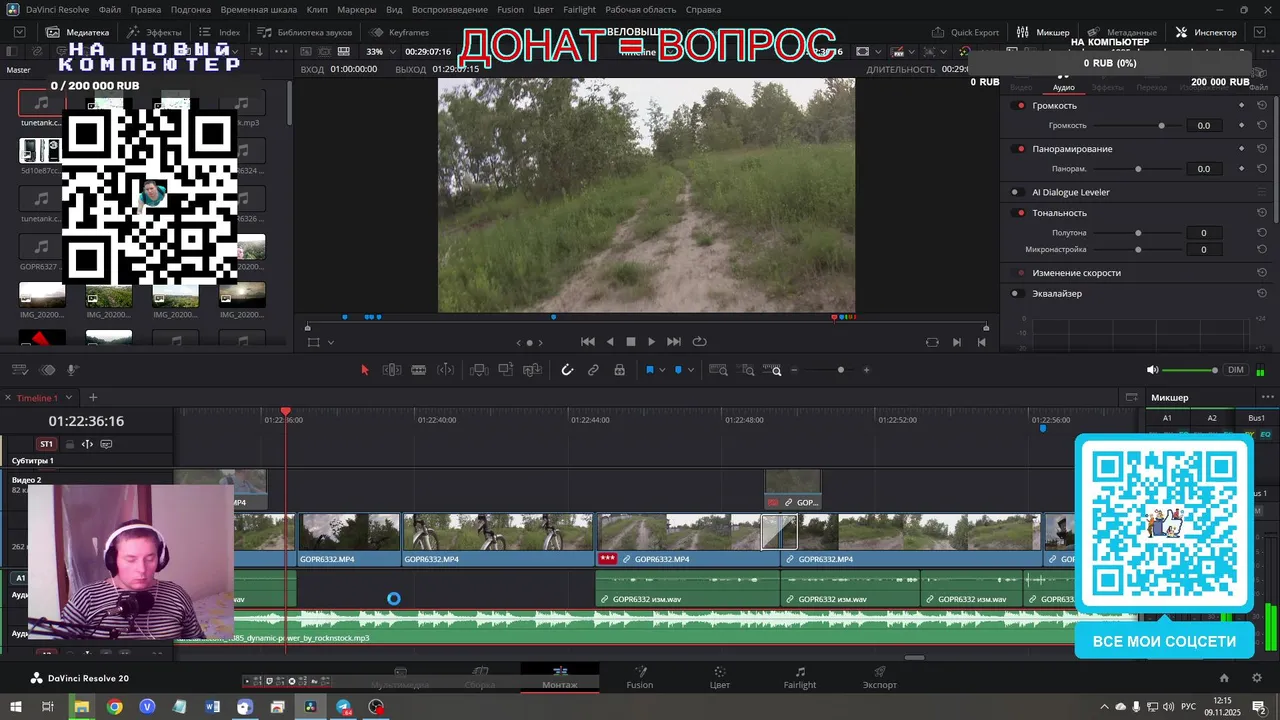The image size is (1280, 720).
Task: Open the Правка menu
Action: click(x=146, y=10)
